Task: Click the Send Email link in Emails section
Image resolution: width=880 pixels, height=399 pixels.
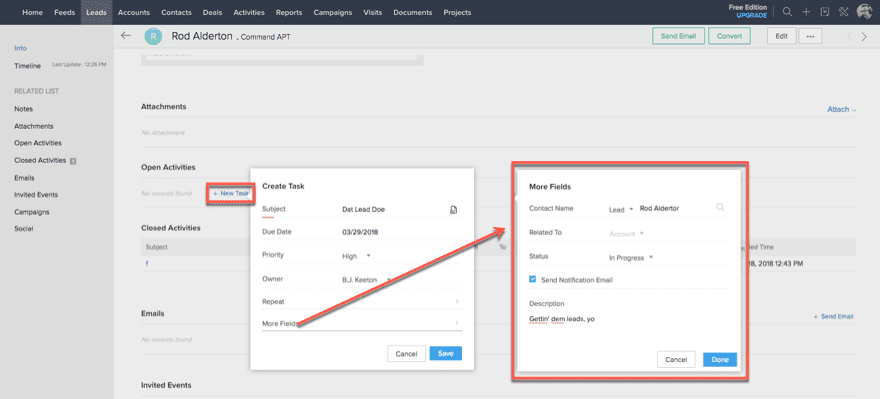Action: [x=833, y=317]
